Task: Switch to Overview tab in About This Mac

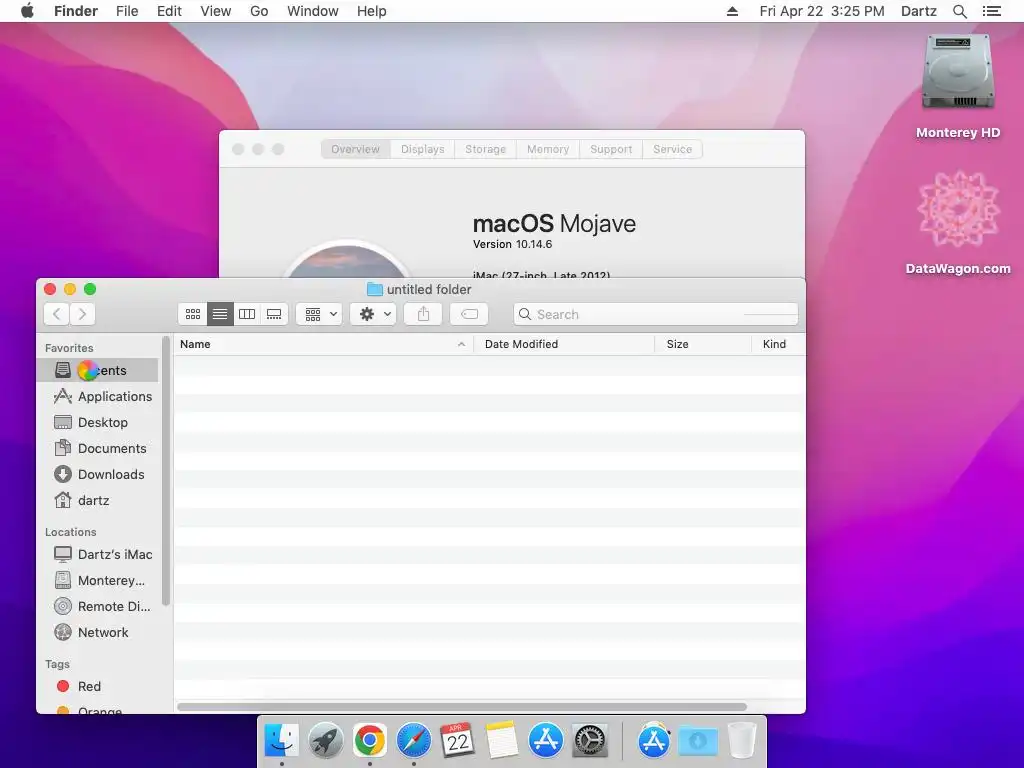Action: point(355,149)
